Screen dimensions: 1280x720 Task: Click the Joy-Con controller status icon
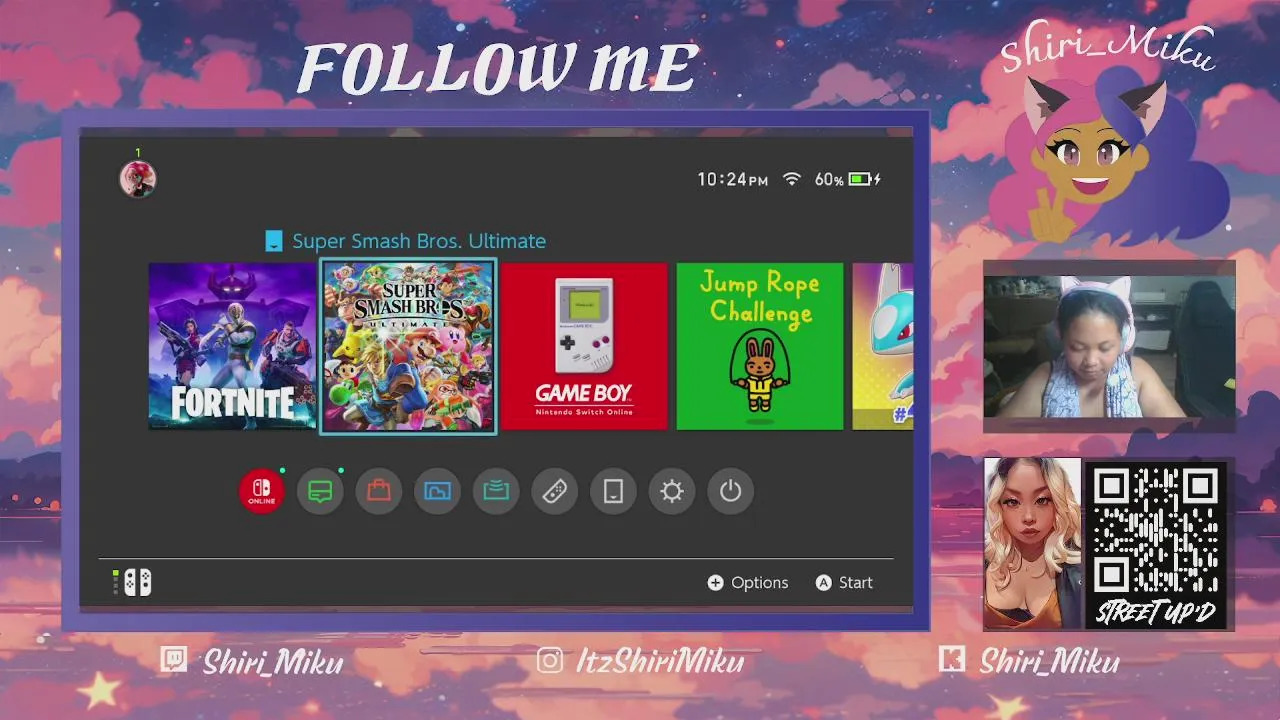tap(133, 583)
